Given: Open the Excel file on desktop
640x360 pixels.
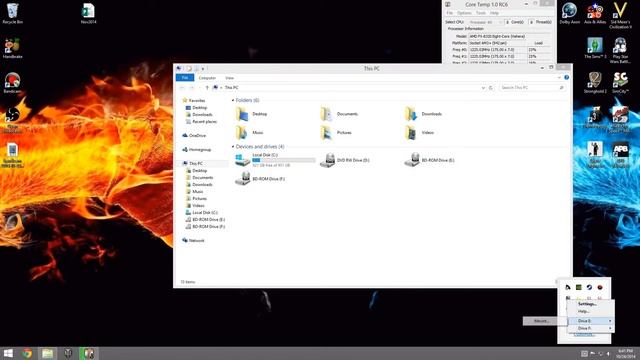Looking at the screenshot, I should [88, 13].
